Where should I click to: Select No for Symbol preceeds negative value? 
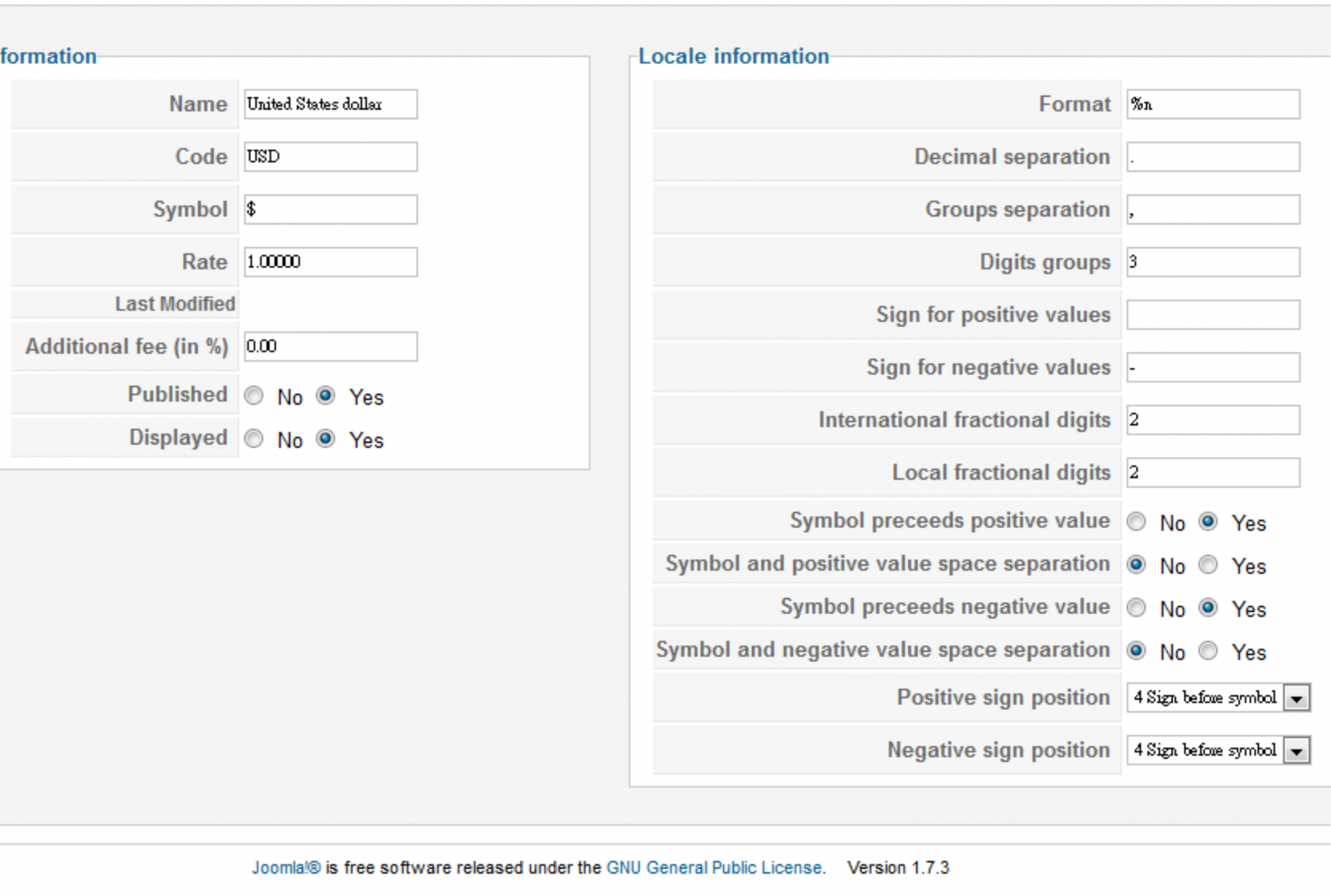click(x=1136, y=608)
